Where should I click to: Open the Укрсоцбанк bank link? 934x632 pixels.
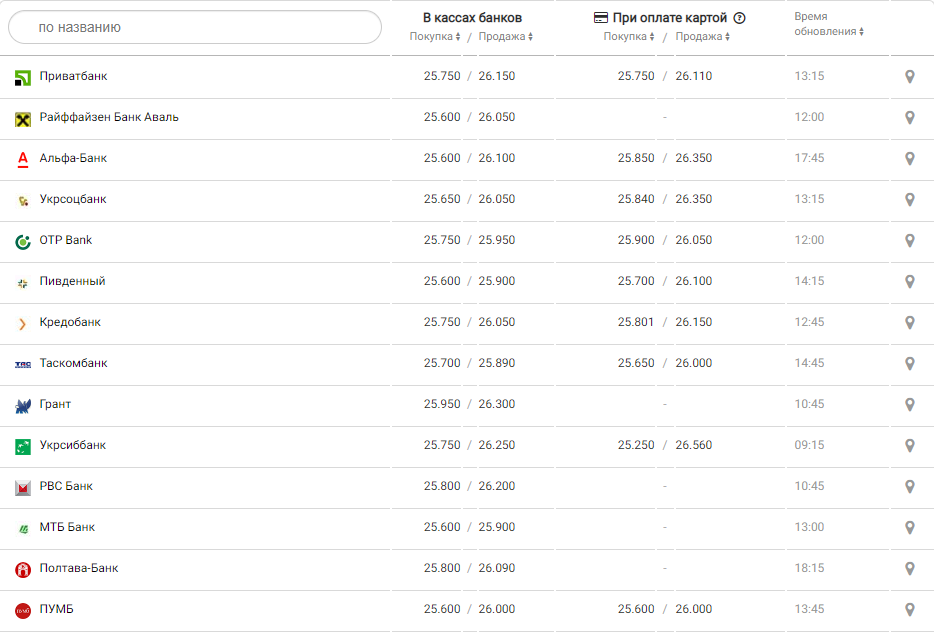pos(73,199)
